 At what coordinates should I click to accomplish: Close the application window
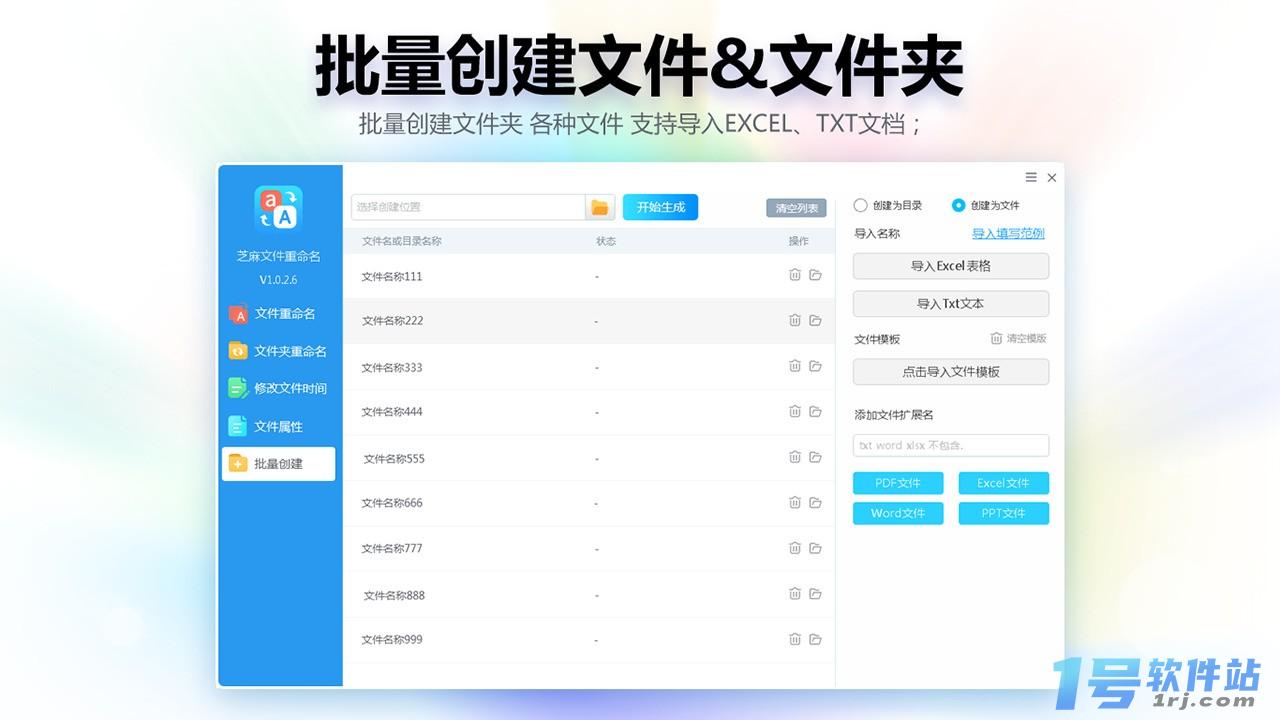1052,177
